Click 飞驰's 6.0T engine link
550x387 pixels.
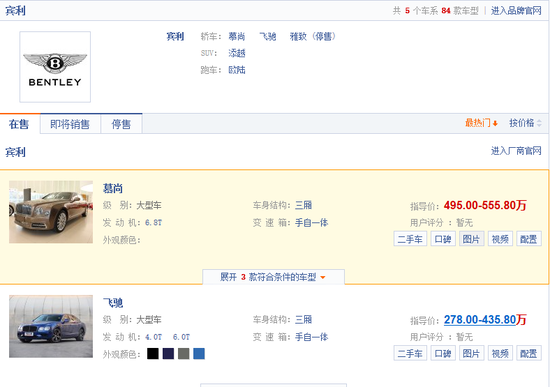[x=181, y=337]
